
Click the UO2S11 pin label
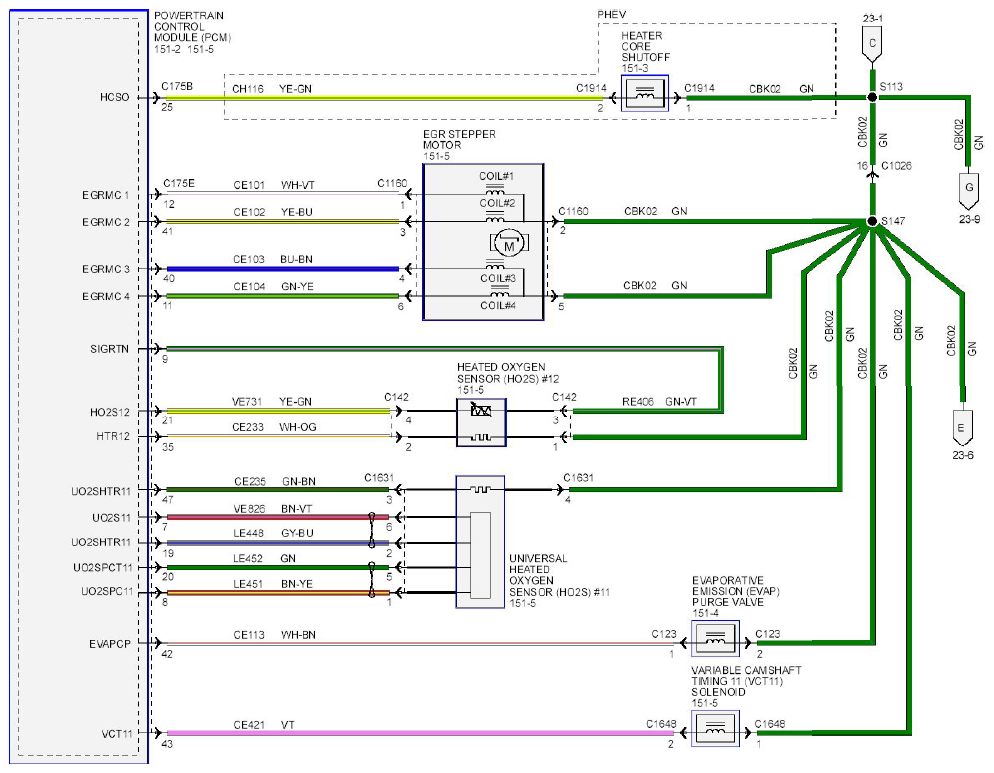[x=112, y=517]
